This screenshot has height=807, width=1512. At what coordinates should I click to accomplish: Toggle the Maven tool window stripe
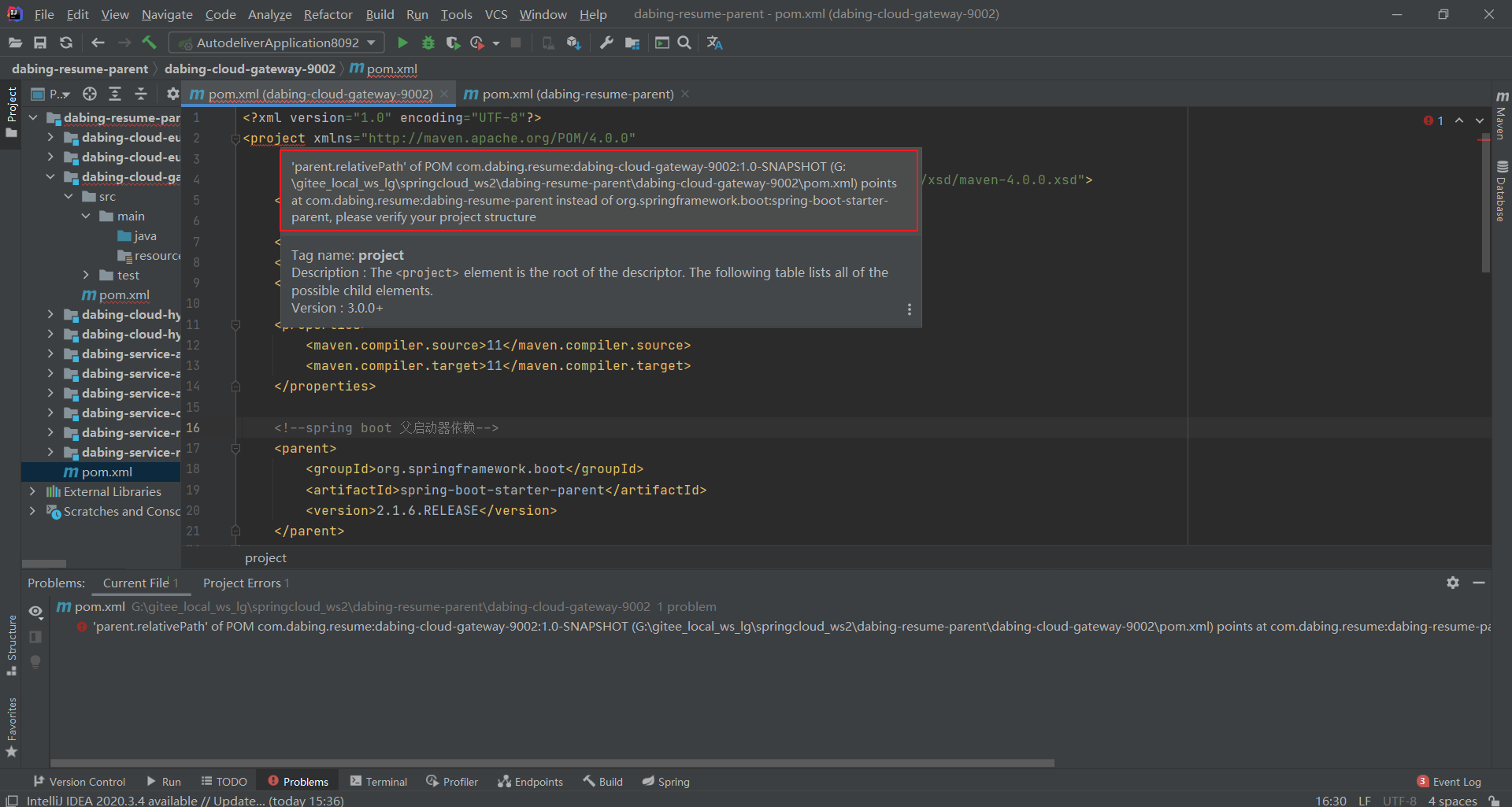coord(1502,114)
